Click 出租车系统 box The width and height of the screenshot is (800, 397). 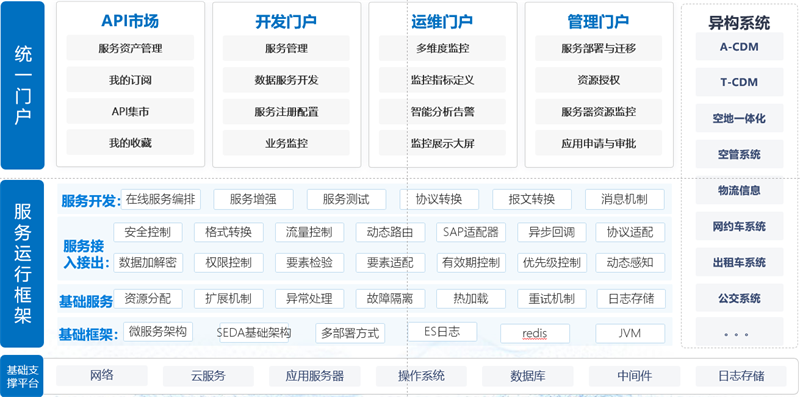[739, 262]
